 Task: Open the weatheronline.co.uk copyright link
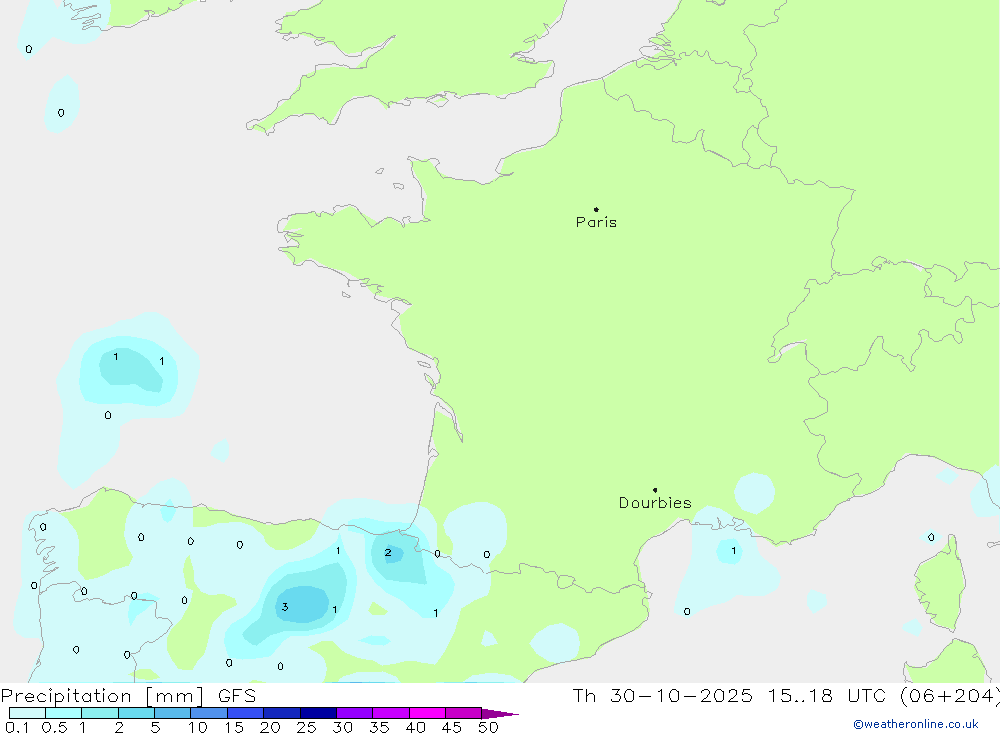point(916,724)
